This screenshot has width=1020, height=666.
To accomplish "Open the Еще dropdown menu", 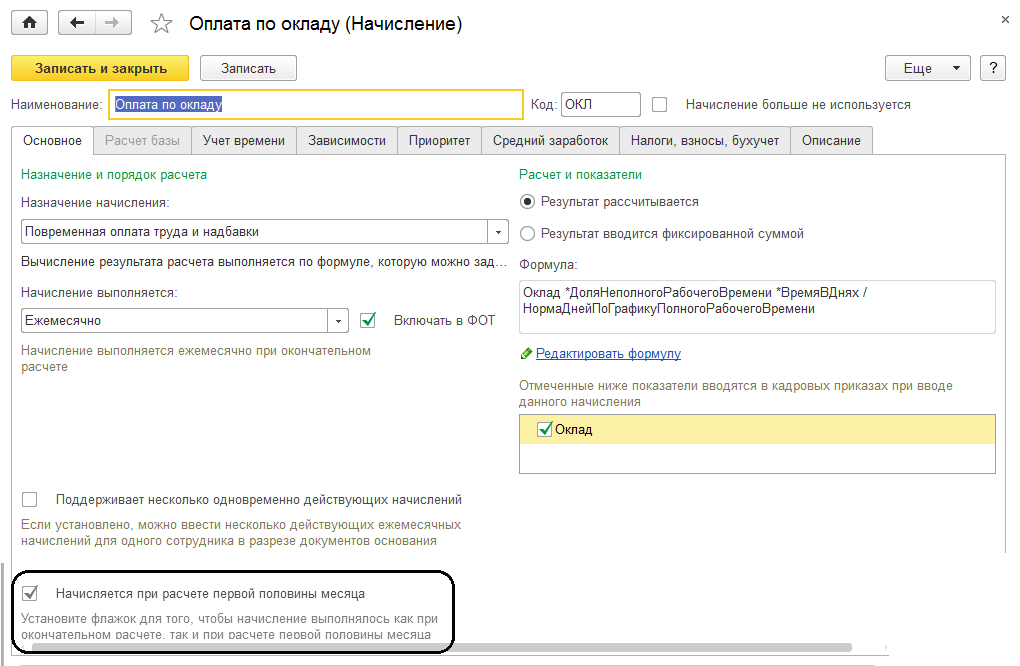I will 928,68.
